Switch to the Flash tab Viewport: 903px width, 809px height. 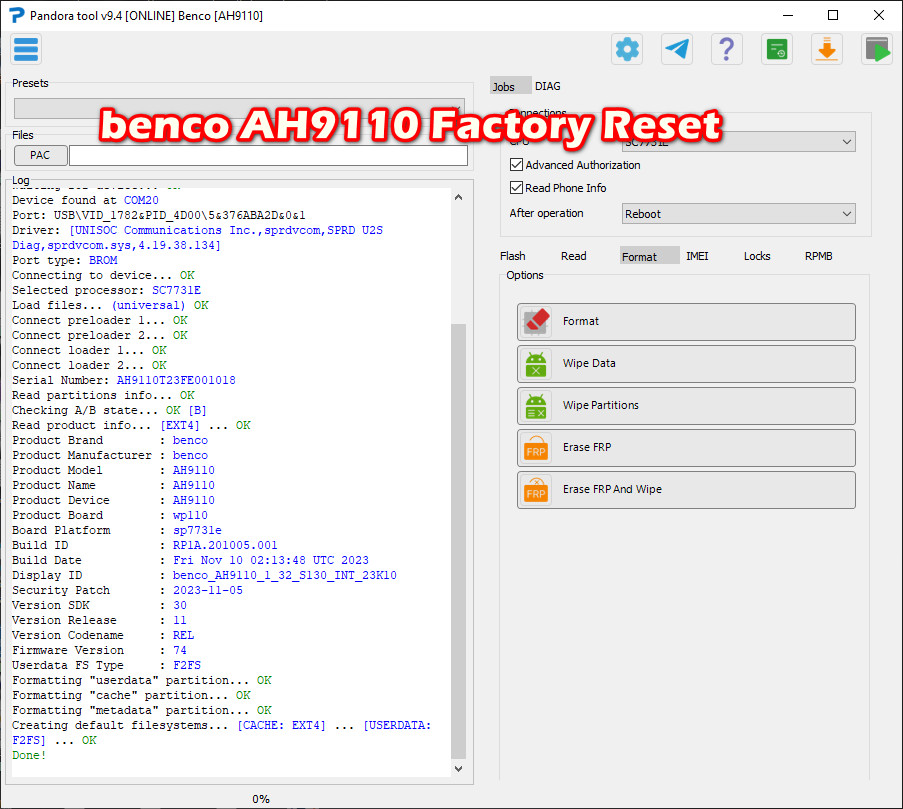point(513,256)
